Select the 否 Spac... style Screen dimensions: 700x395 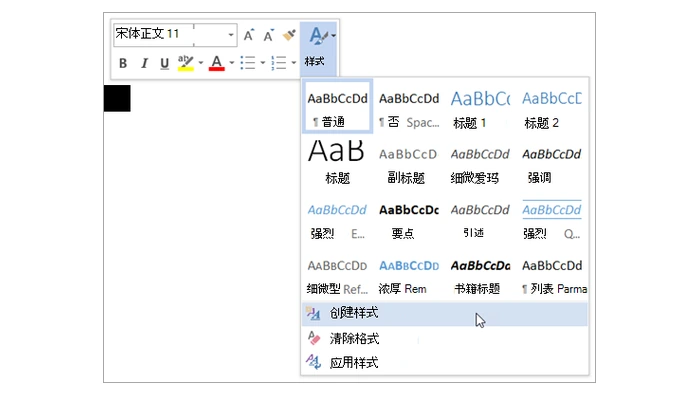click(x=409, y=108)
